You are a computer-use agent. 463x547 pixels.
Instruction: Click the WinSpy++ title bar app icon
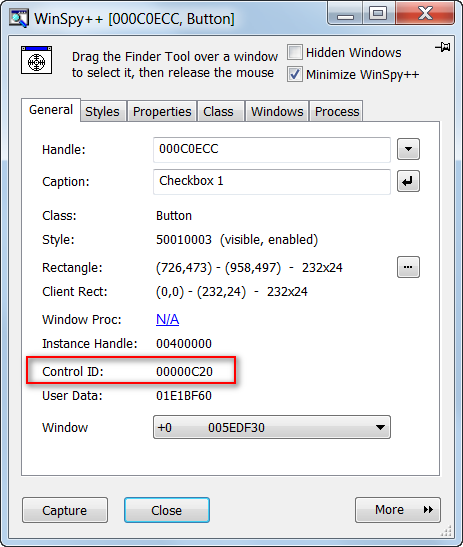pyautogui.click(x=19, y=19)
